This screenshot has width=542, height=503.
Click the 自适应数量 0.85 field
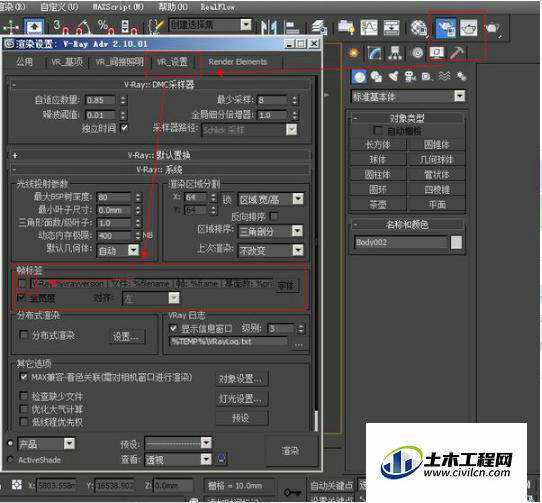tap(100, 100)
